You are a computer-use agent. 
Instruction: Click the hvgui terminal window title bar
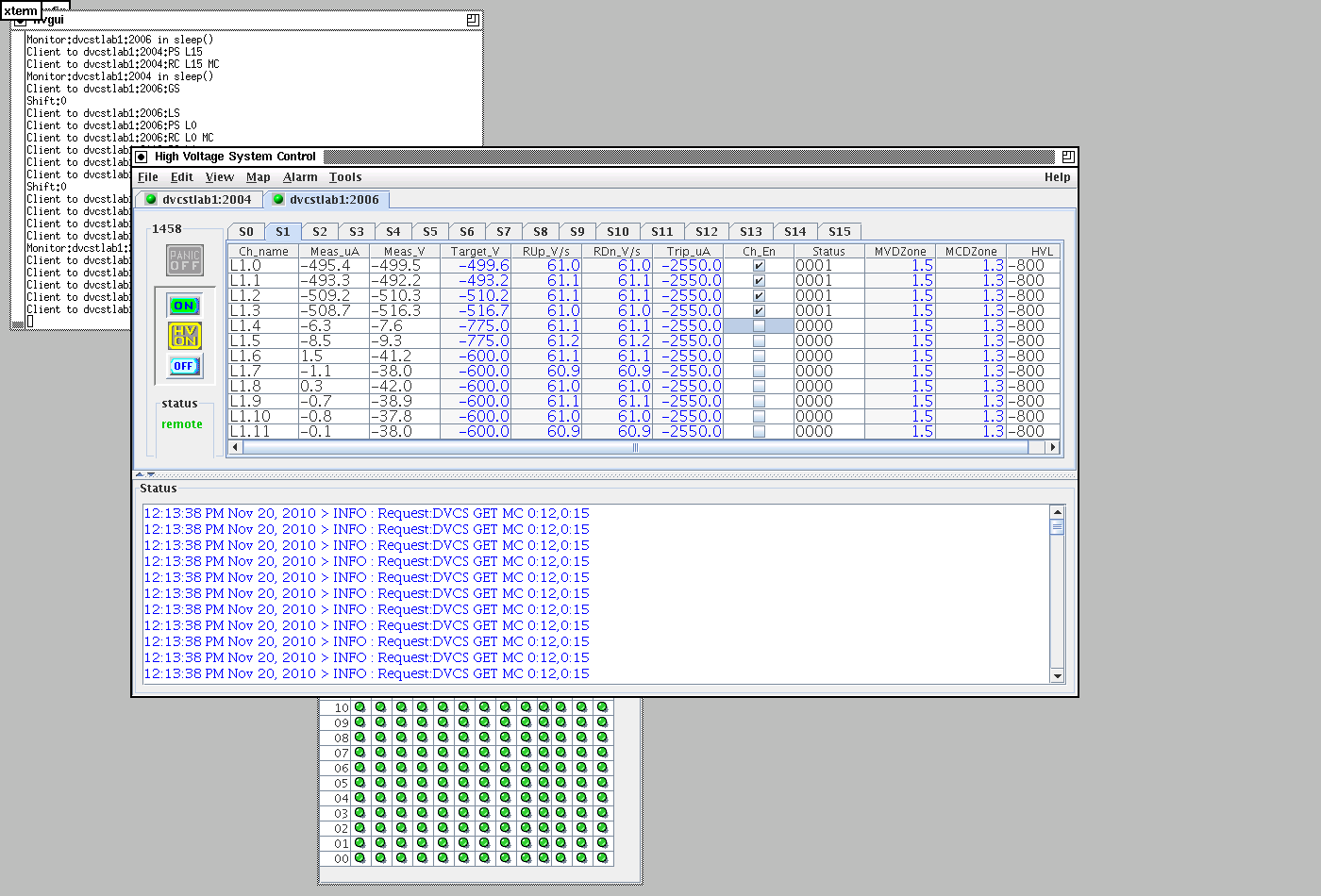247,20
